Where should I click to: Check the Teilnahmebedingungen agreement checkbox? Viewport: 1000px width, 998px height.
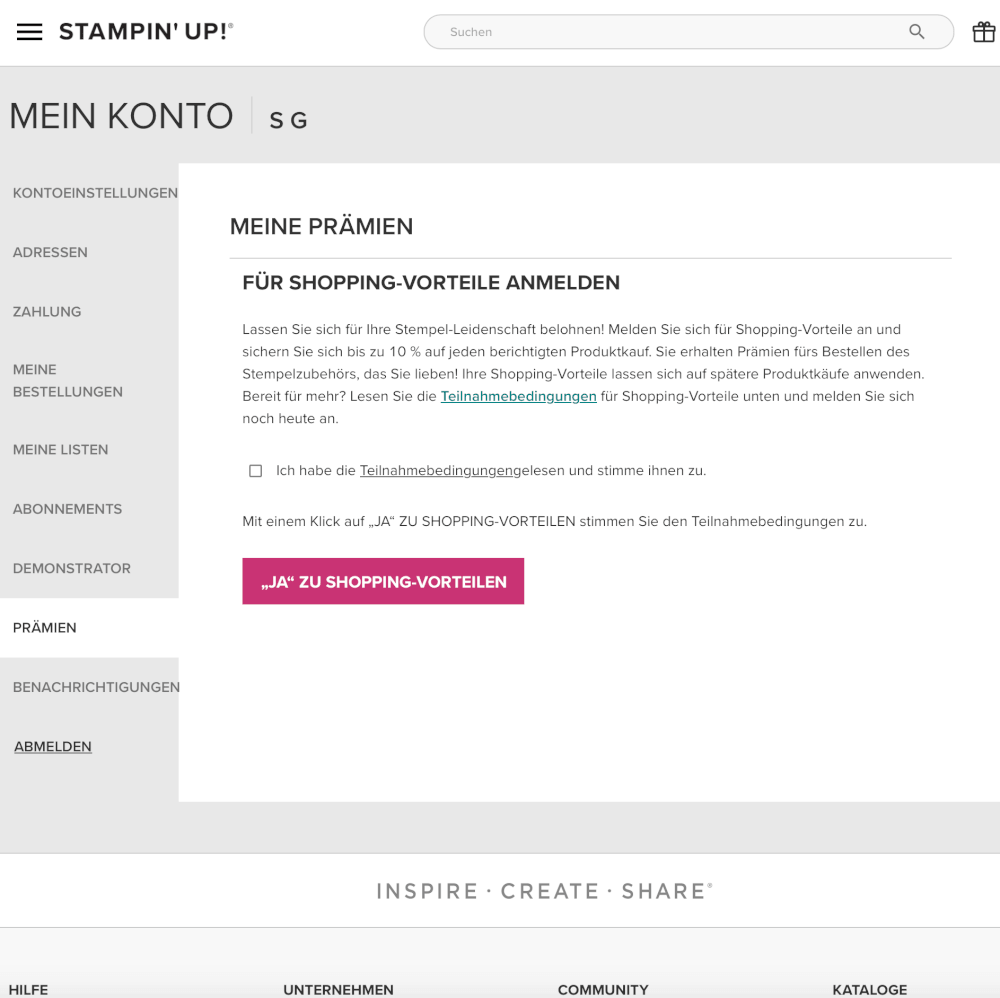pyautogui.click(x=256, y=471)
